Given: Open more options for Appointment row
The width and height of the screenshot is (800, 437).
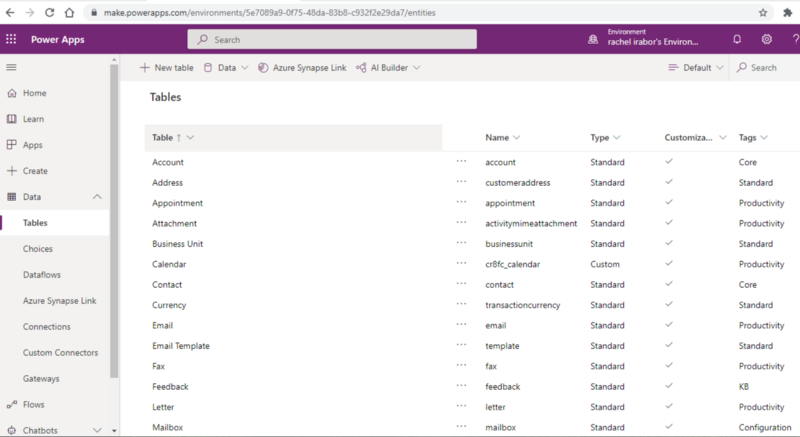Looking at the screenshot, I should [461, 202].
